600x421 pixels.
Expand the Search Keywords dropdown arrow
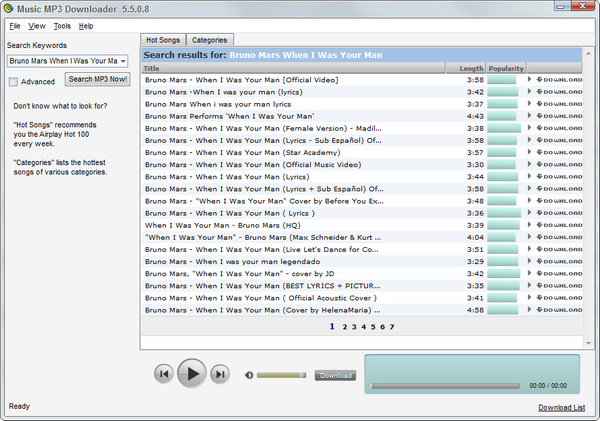(123, 61)
